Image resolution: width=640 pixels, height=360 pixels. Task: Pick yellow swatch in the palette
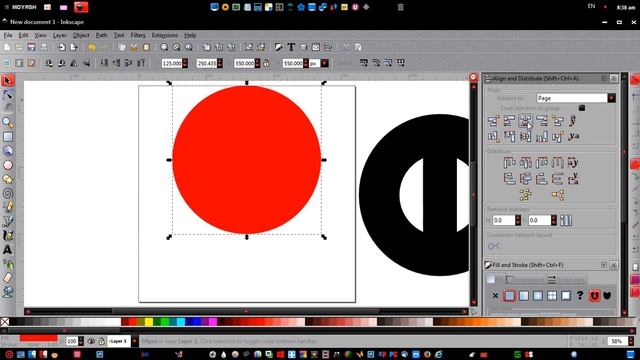tap(149, 322)
